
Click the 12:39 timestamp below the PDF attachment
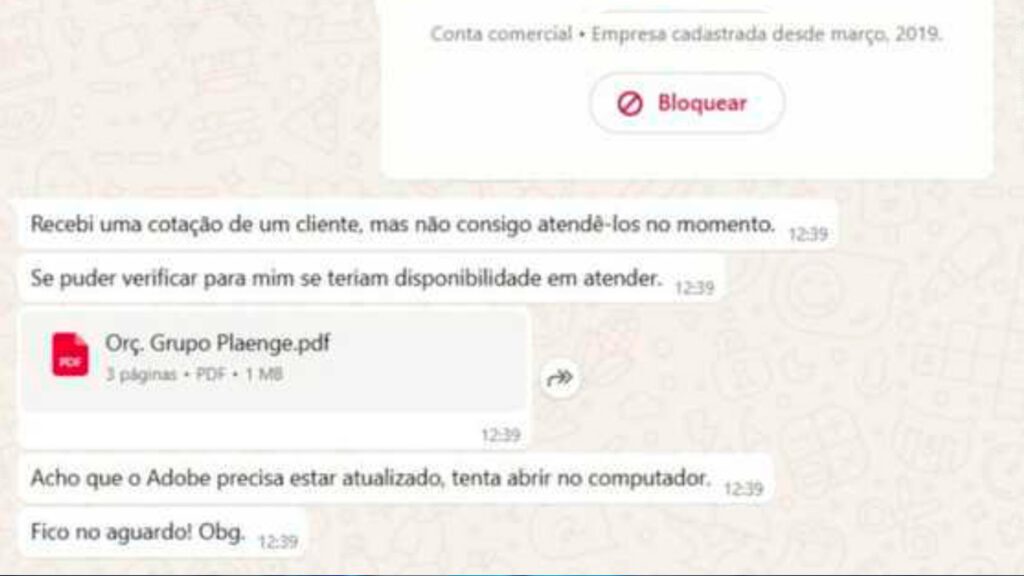pyautogui.click(x=501, y=435)
